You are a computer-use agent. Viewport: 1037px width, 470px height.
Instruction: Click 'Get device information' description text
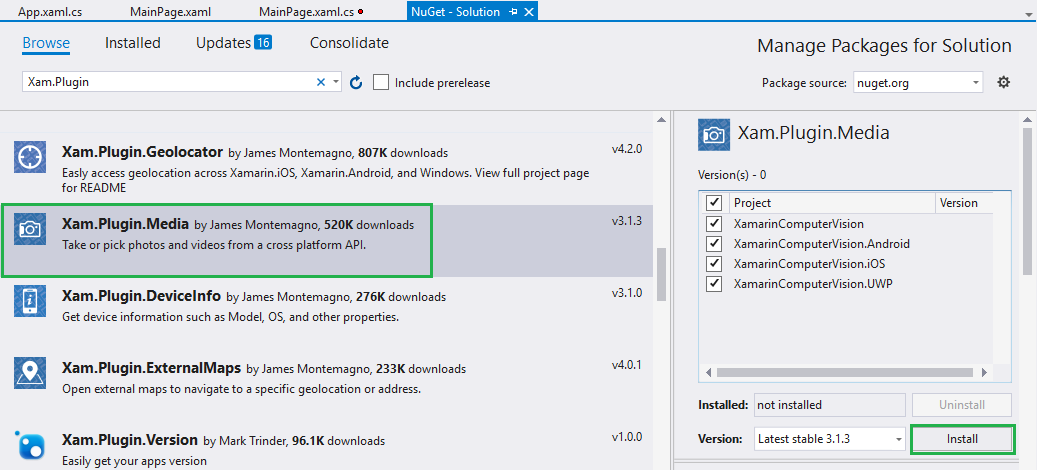[230, 317]
